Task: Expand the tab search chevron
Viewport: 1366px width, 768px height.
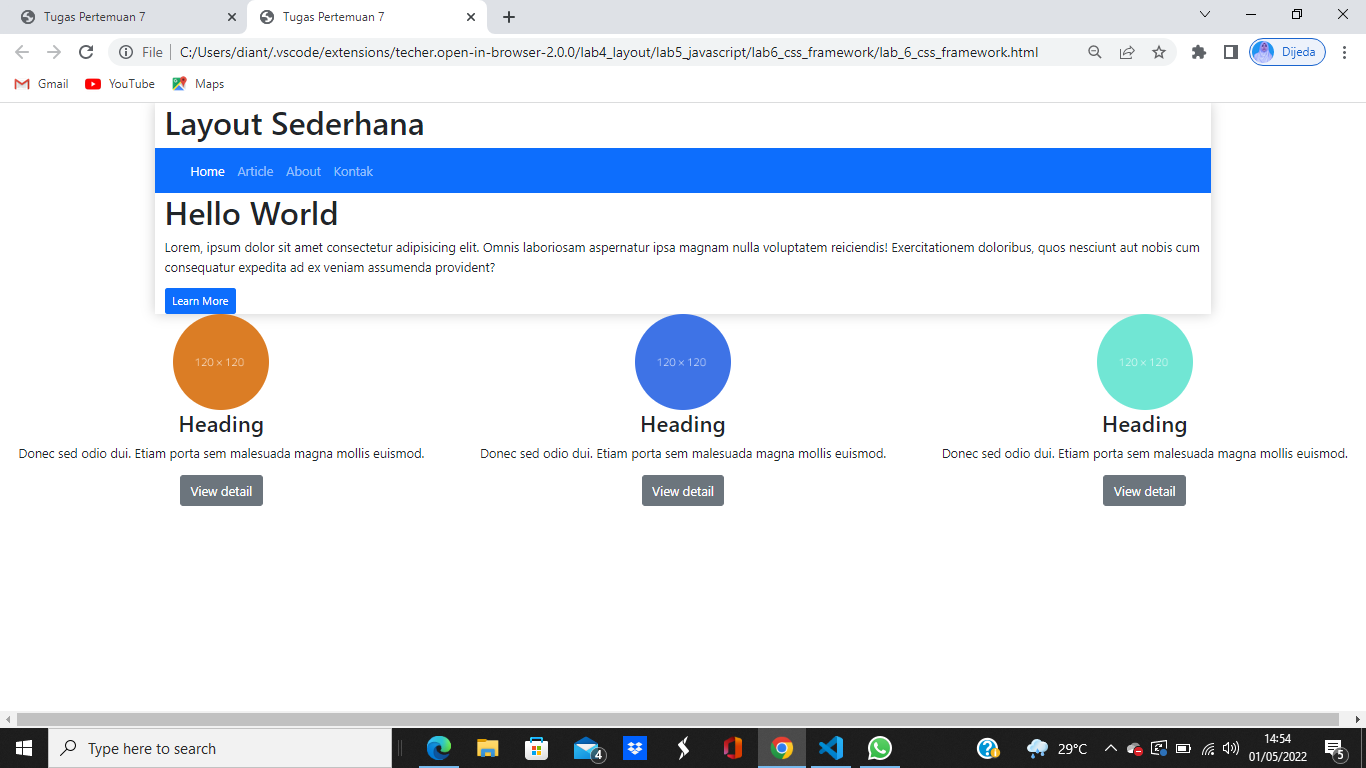Action: (x=1204, y=16)
